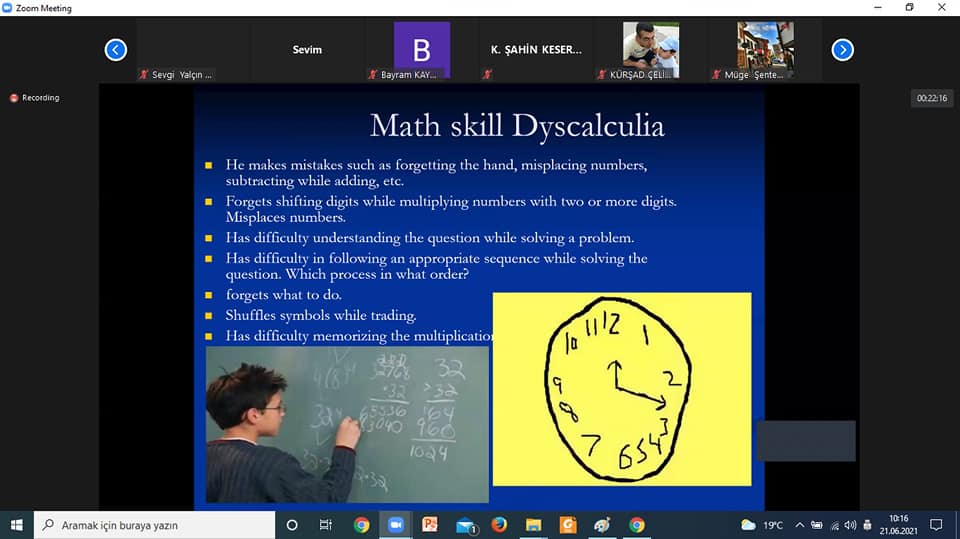Open the network status tray icon
This screenshot has height=539, width=960.
(833, 525)
